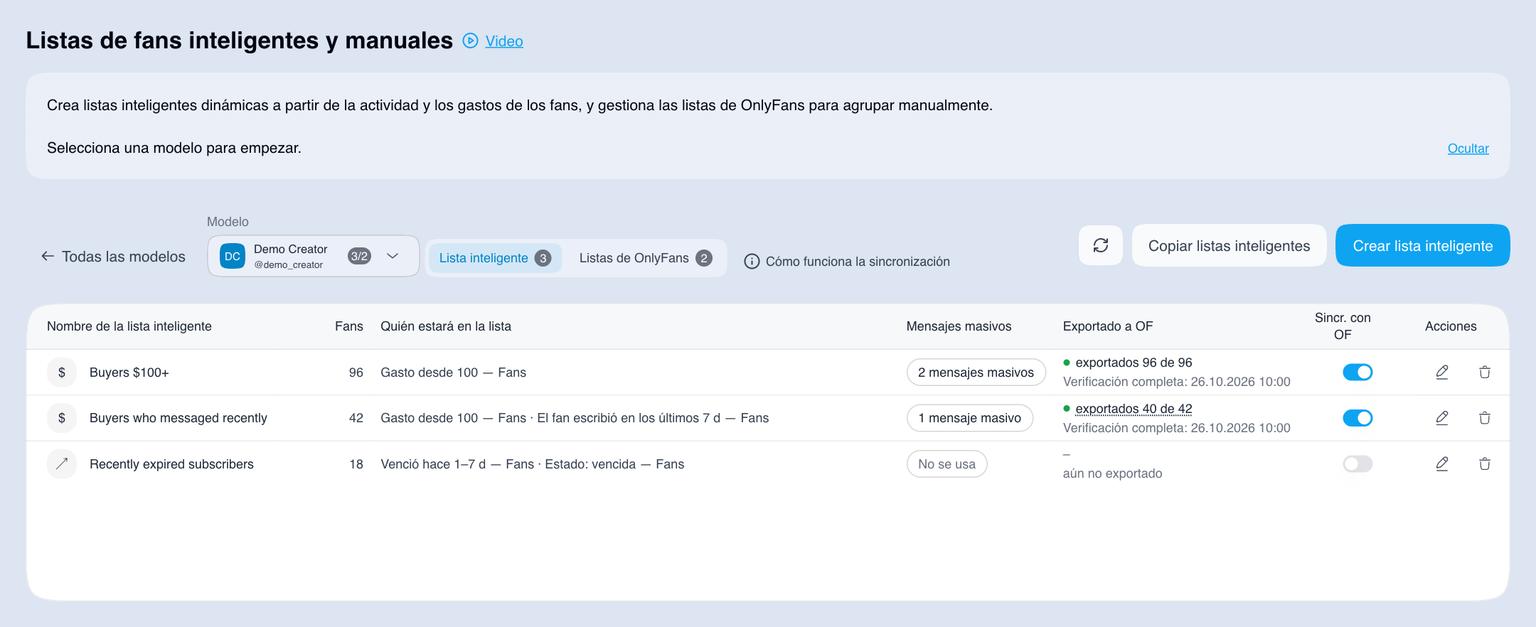Click Recently expired subscribers name
The height and width of the screenshot is (627, 1536).
click(171, 464)
